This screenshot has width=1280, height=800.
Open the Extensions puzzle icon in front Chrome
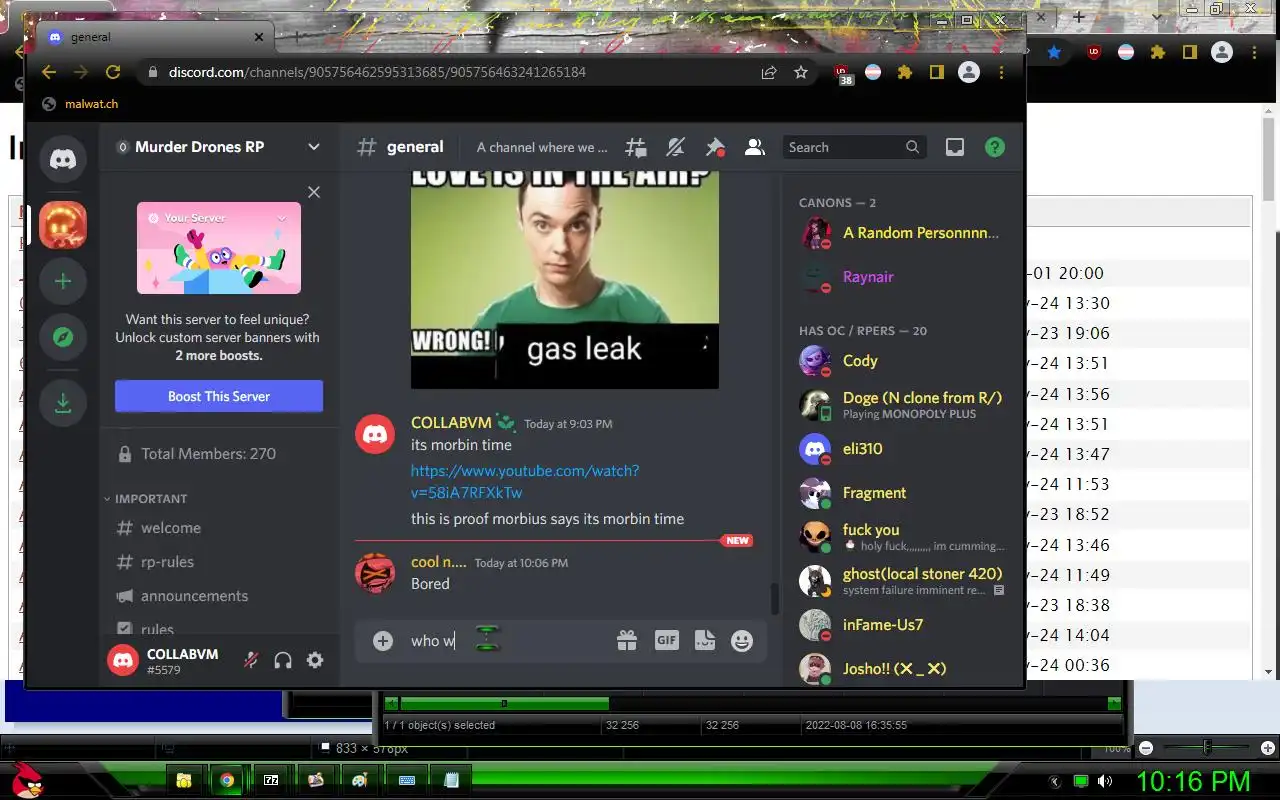[x=905, y=72]
